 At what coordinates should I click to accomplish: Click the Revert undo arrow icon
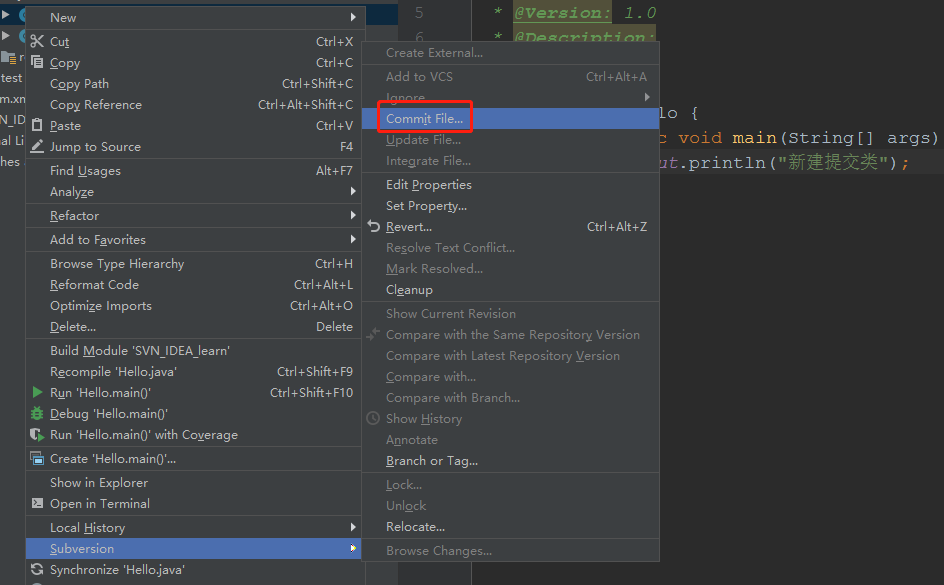pos(373,226)
